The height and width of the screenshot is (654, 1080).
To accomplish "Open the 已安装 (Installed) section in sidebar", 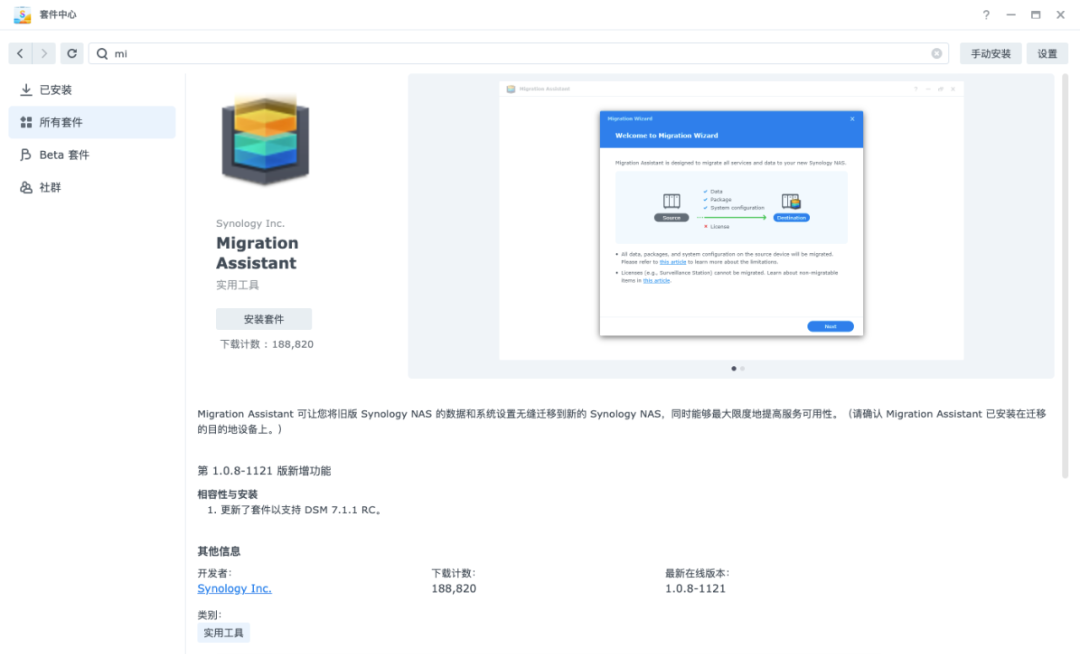I will [x=60, y=89].
